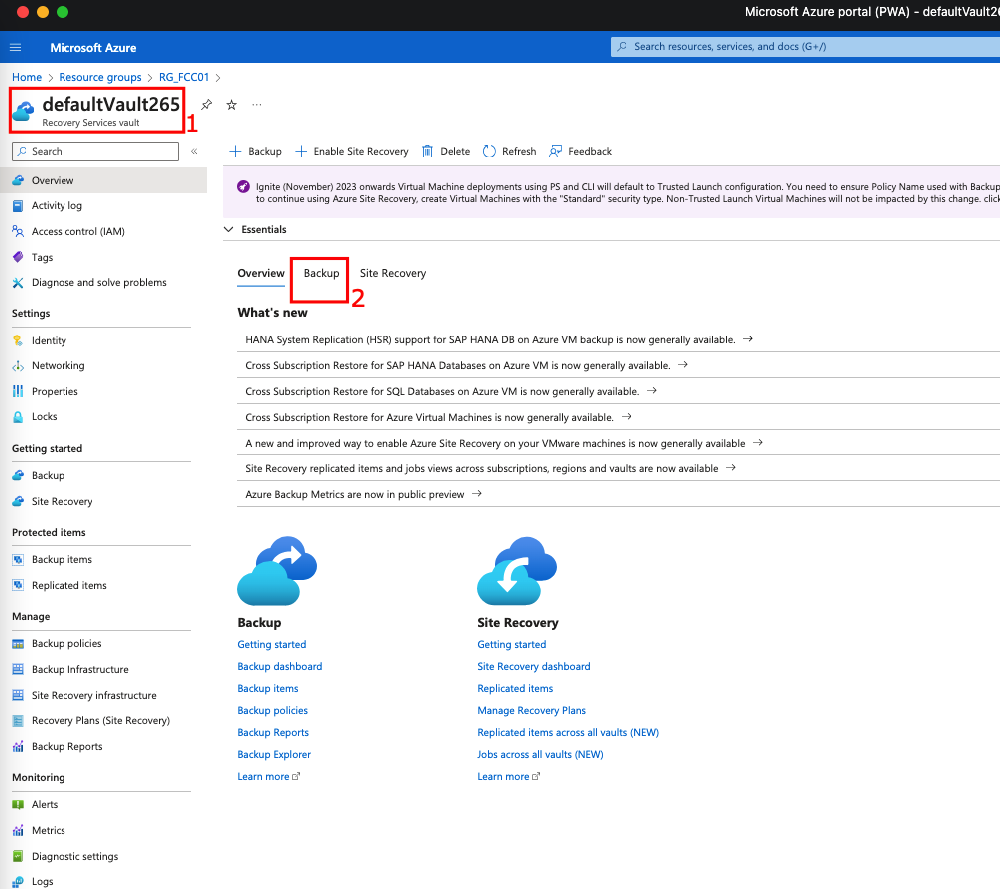Click the large Backup cloud icon

tap(276, 571)
